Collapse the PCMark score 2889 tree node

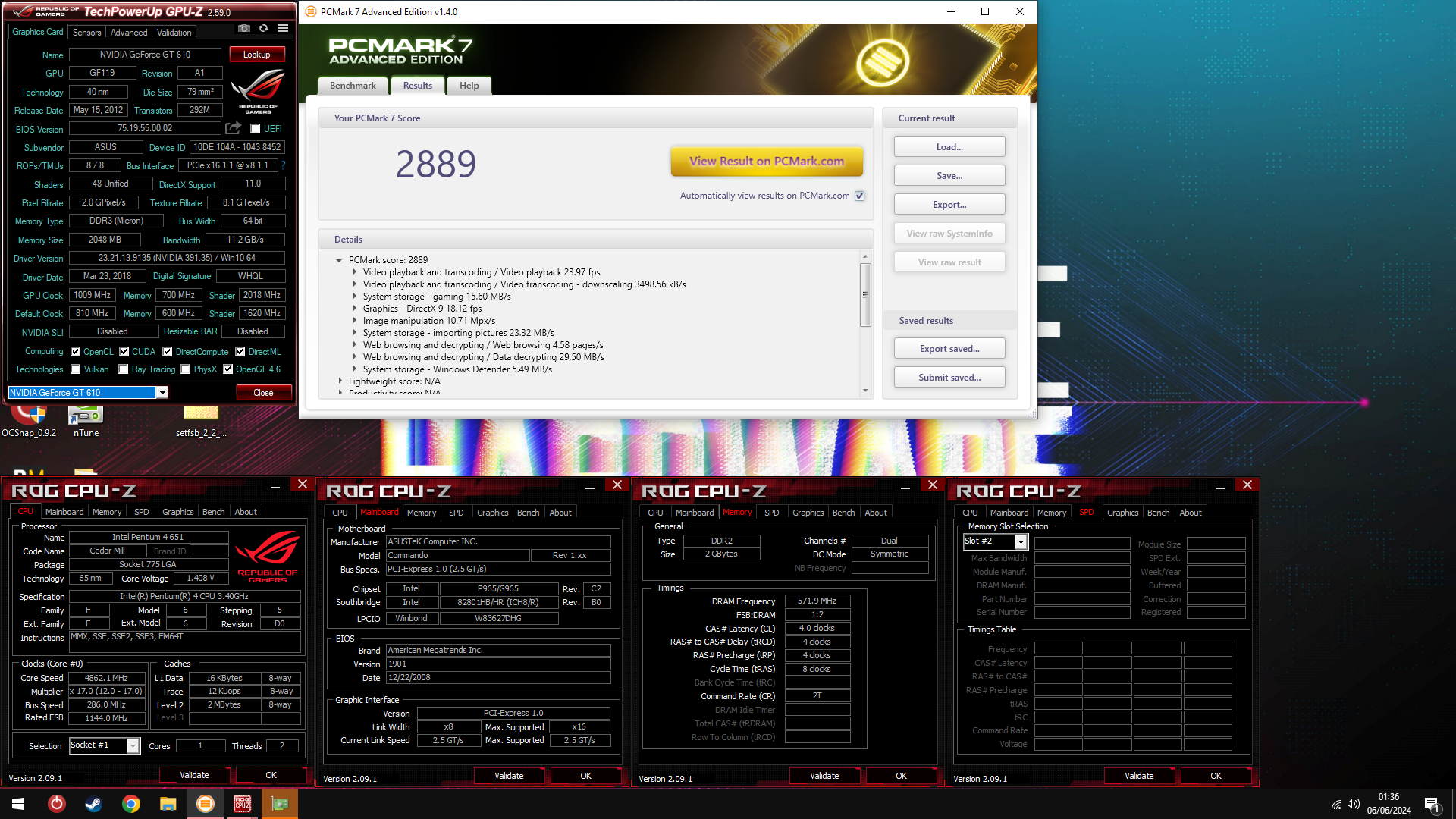(x=339, y=260)
